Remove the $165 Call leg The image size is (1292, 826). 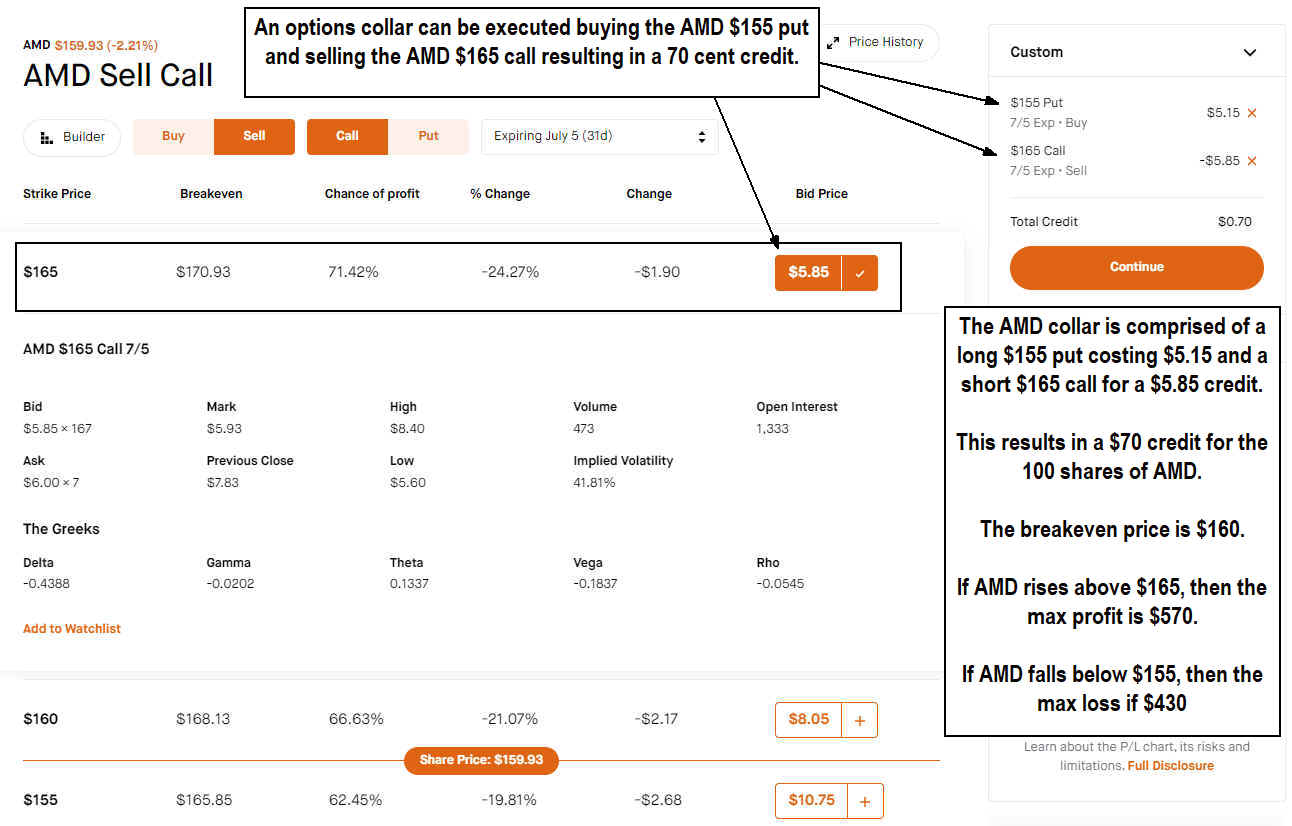pos(1252,161)
